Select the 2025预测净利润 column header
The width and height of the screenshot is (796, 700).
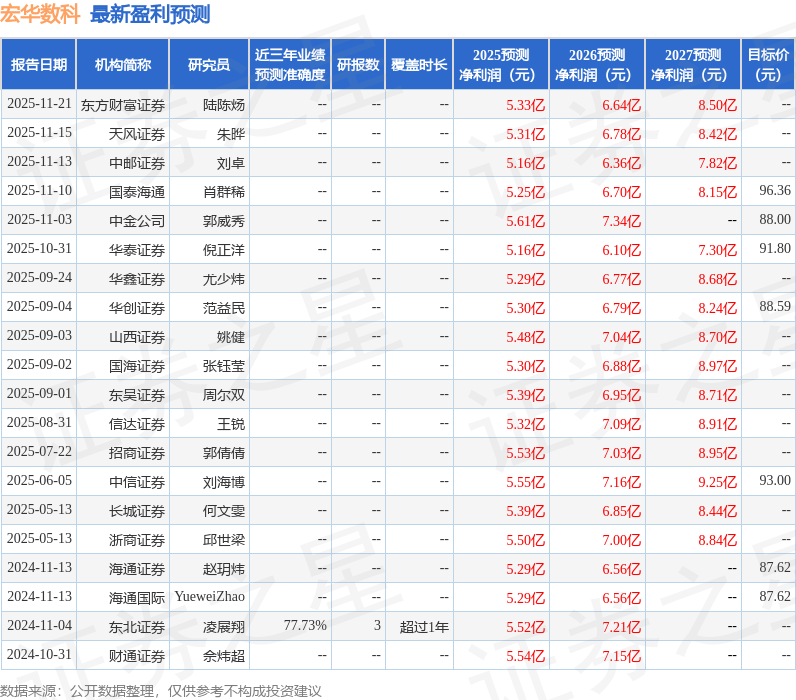coord(501,64)
